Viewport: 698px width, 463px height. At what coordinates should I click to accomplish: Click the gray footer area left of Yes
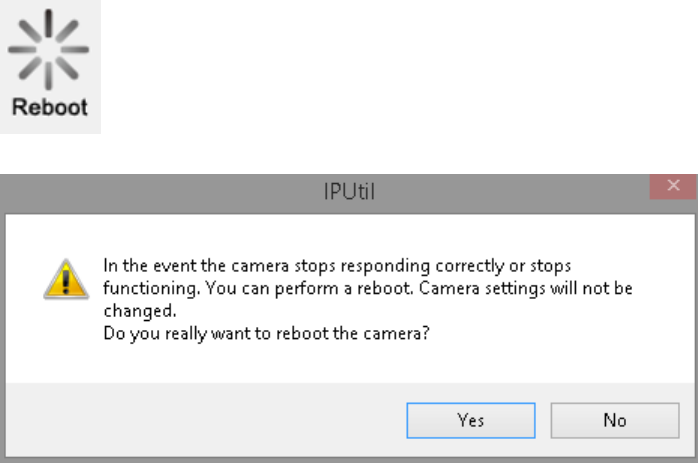(200, 420)
